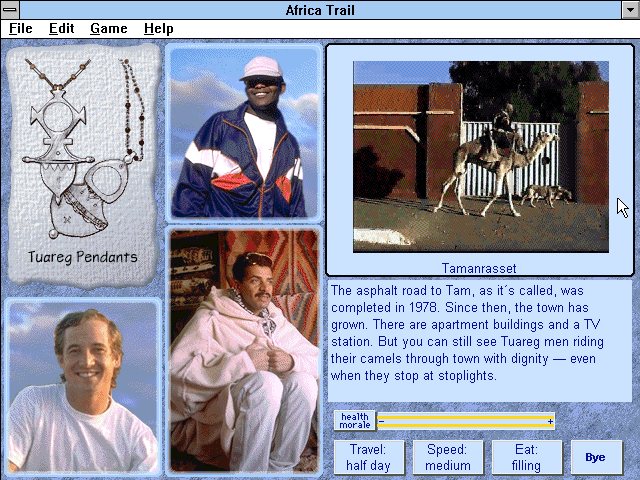Open the Help menu
The height and width of the screenshot is (480, 640).
coord(159,29)
